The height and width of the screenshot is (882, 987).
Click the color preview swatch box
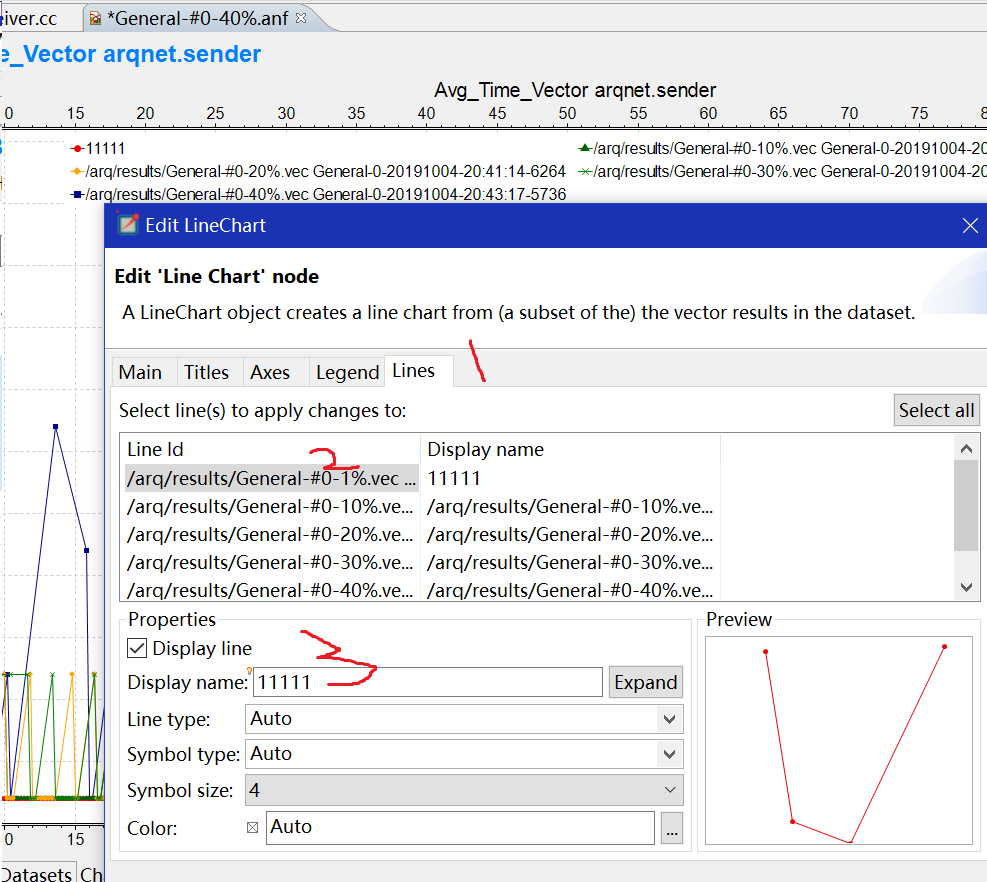pyautogui.click(x=252, y=828)
